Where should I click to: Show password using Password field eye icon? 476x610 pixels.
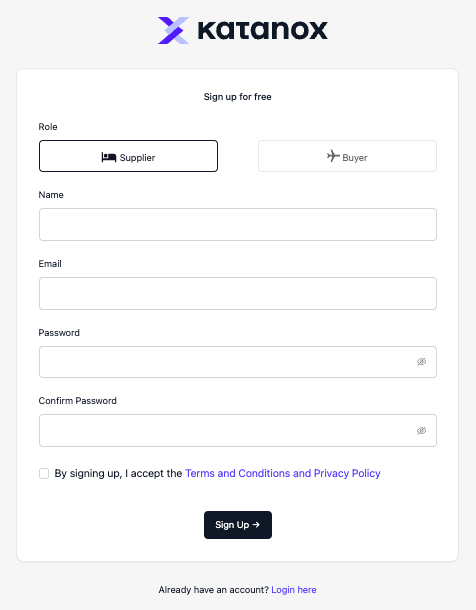point(422,362)
